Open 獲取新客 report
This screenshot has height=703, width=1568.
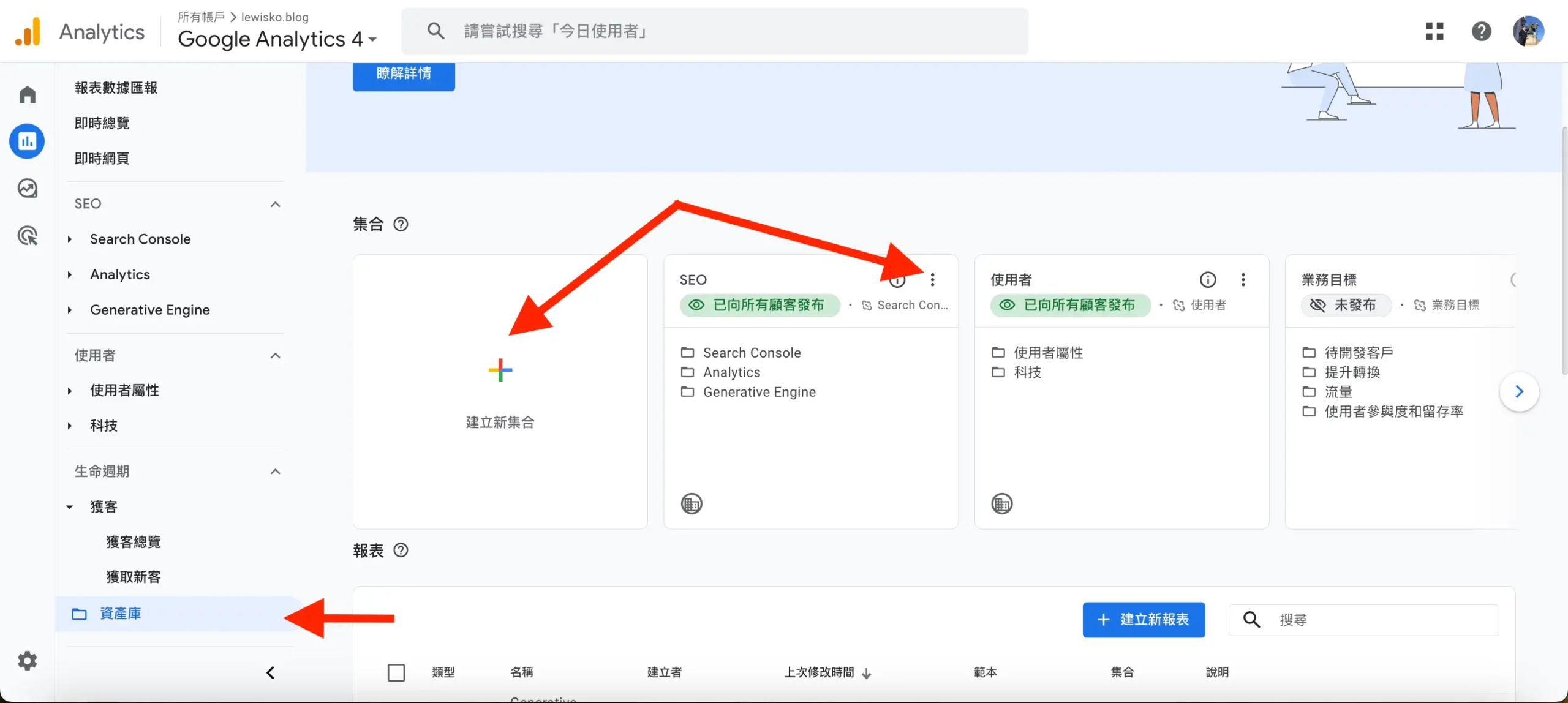pyautogui.click(x=134, y=577)
